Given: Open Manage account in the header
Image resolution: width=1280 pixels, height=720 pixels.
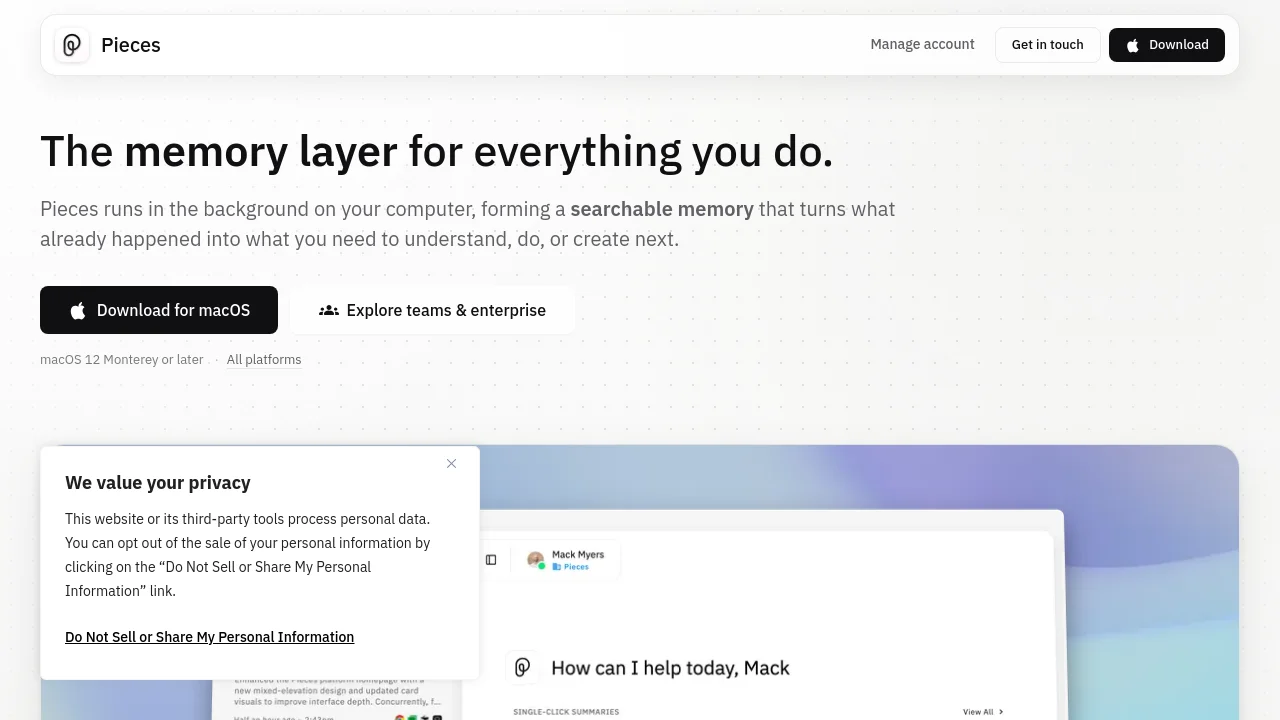Looking at the screenshot, I should [x=922, y=44].
